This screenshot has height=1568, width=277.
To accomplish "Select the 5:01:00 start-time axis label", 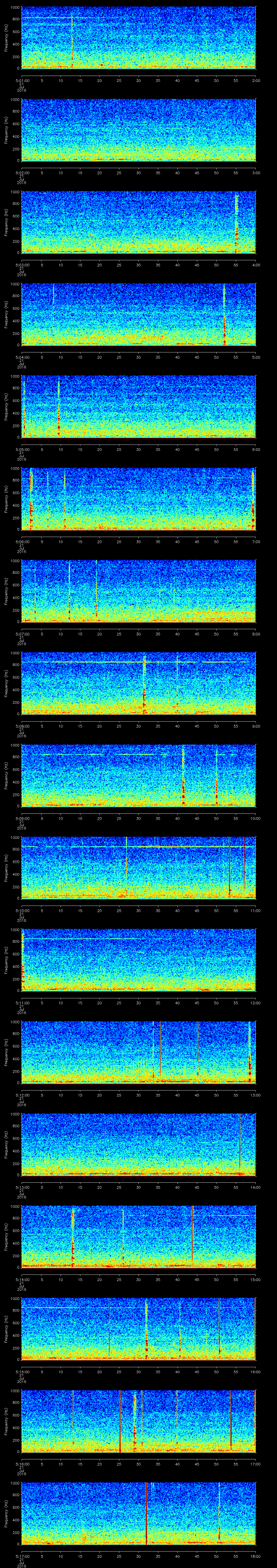I will coord(22,80).
